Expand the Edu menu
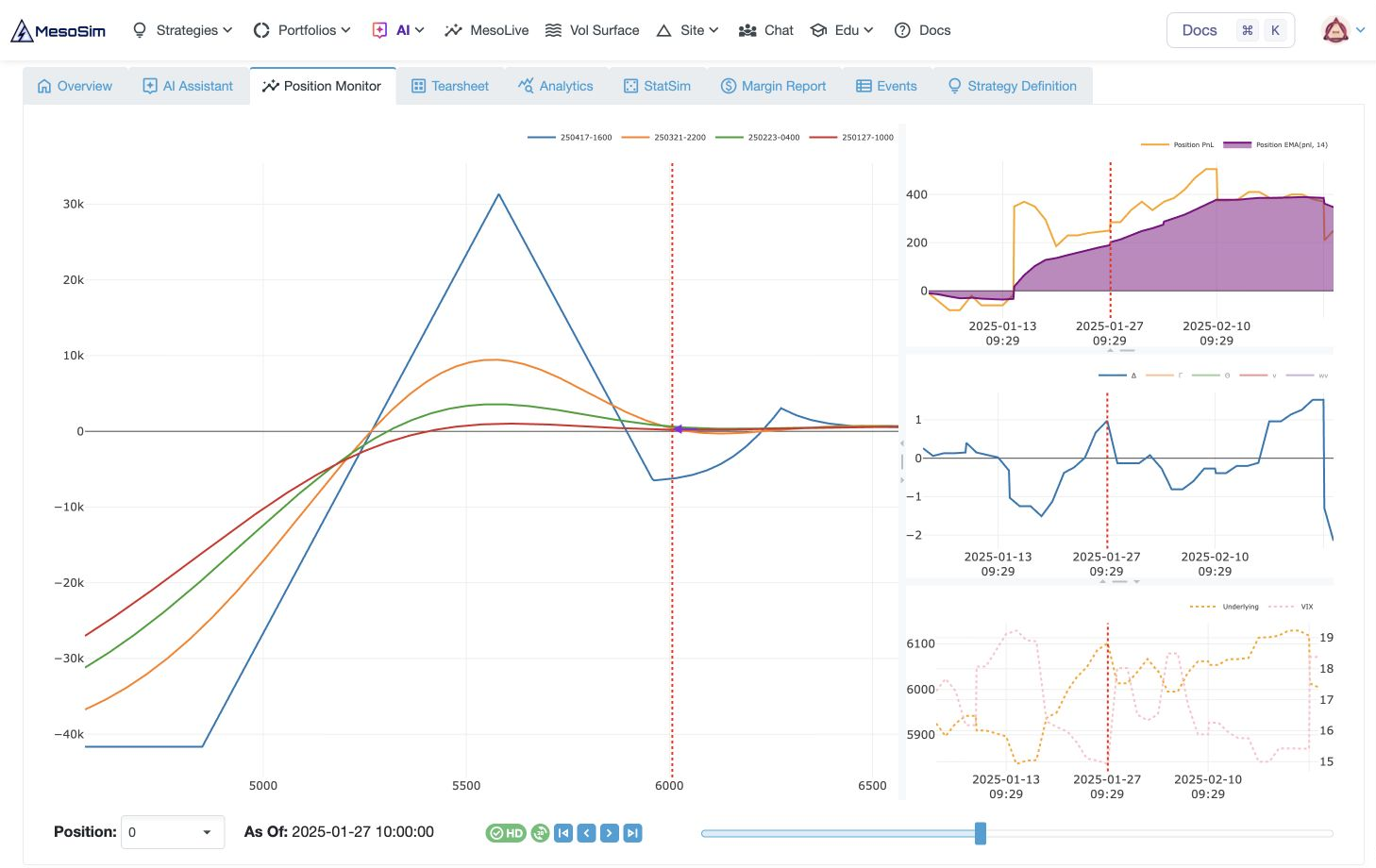Screen dimensions: 1376x868 coord(842,30)
